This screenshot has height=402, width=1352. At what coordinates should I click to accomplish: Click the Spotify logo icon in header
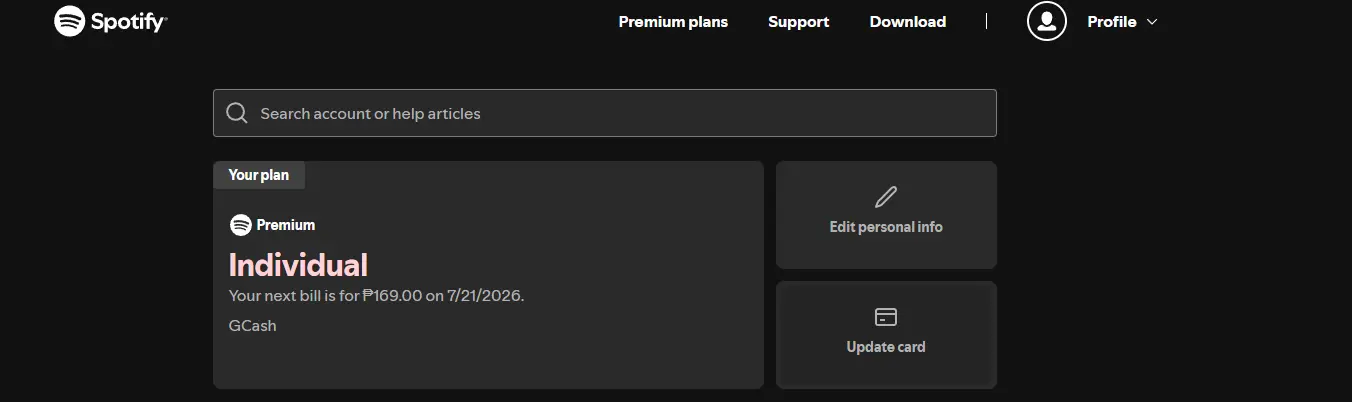70,21
